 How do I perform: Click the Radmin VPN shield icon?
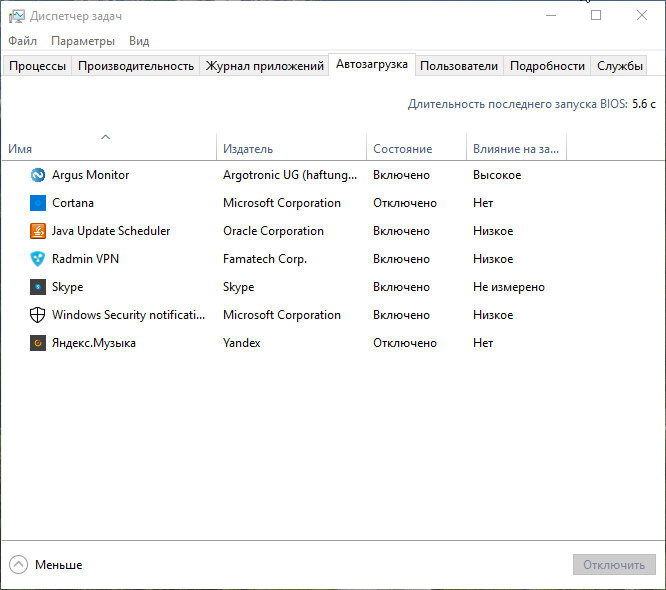click(38, 259)
